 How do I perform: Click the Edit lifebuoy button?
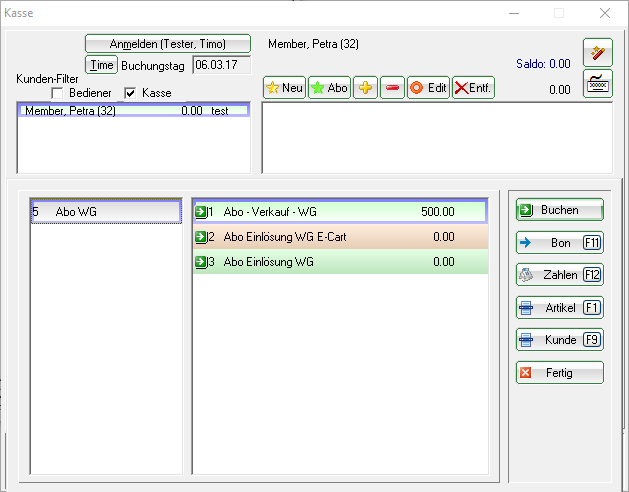click(428, 87)
